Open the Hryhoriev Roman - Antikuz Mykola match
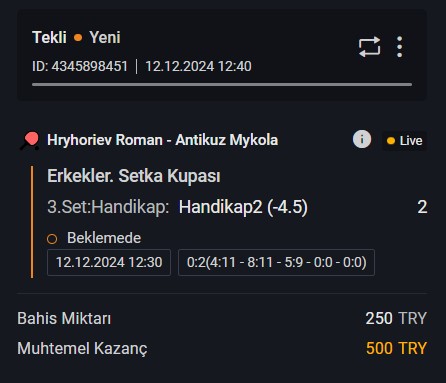The image size is (446, 383). (x=162, y=140)
